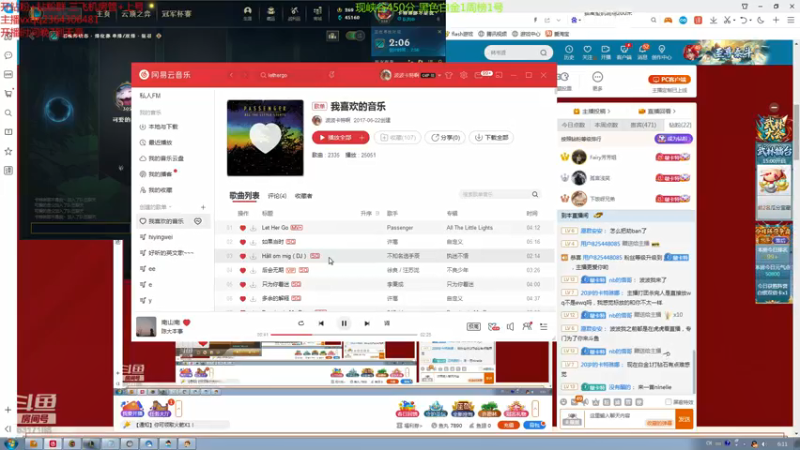Add a new playlist with the plus icon
800x450 pixels.
pyautogui.click(x=203, y=207)
